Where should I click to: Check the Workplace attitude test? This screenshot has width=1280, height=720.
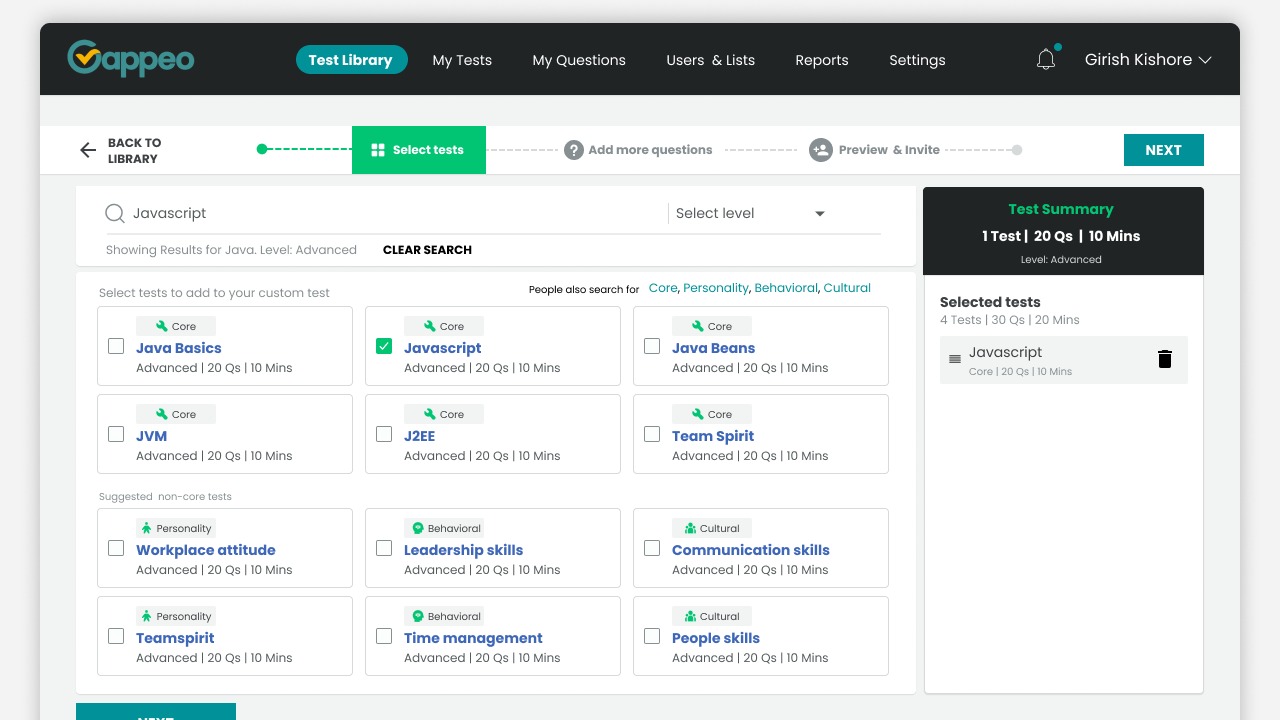click(x=116, y=548)
